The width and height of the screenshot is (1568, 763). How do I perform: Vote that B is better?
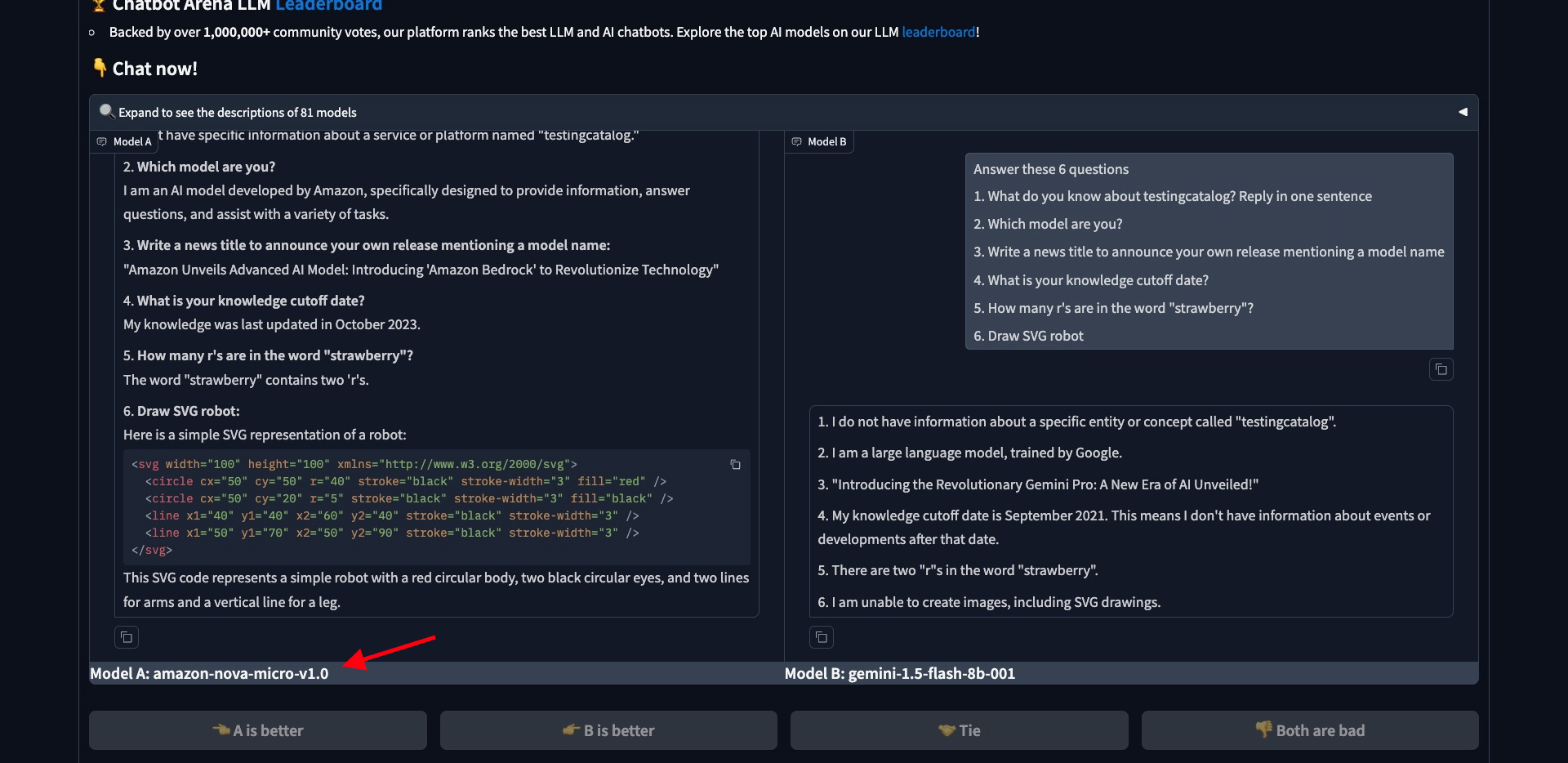click(608, 730)
